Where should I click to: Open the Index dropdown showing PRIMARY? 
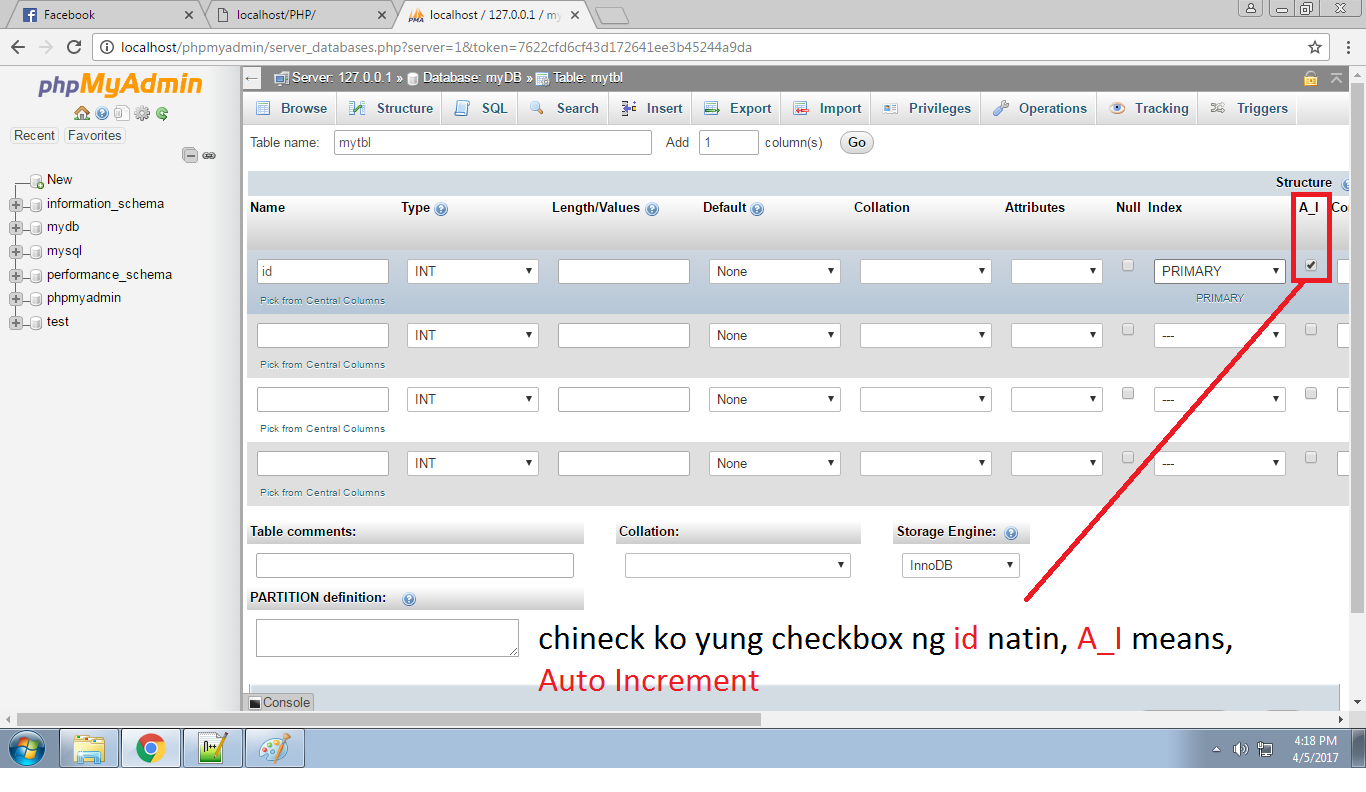coord(1219,270)
